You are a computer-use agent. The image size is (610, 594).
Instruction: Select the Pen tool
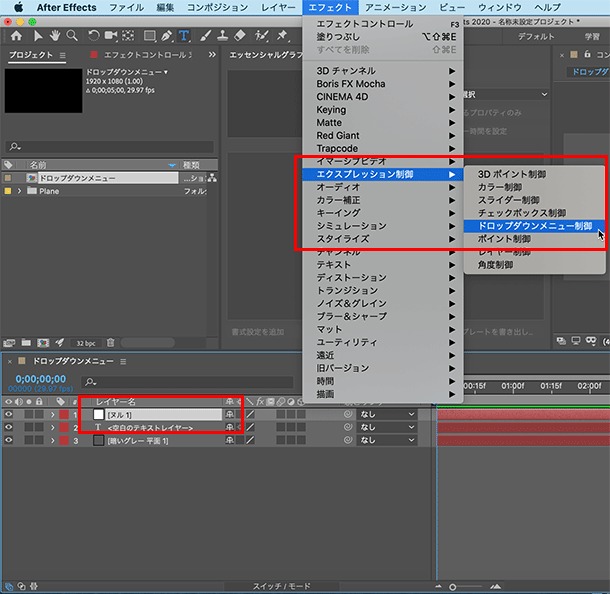[x=167, y=36]
